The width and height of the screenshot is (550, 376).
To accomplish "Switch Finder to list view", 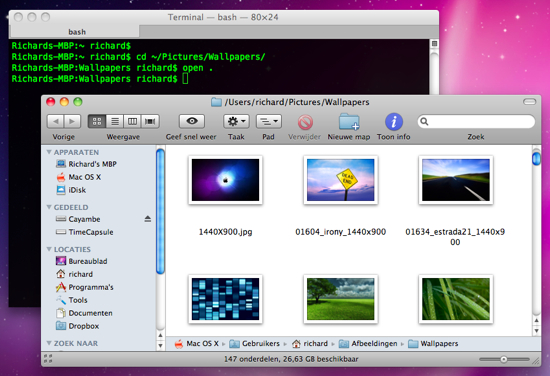I will [115, 121].
